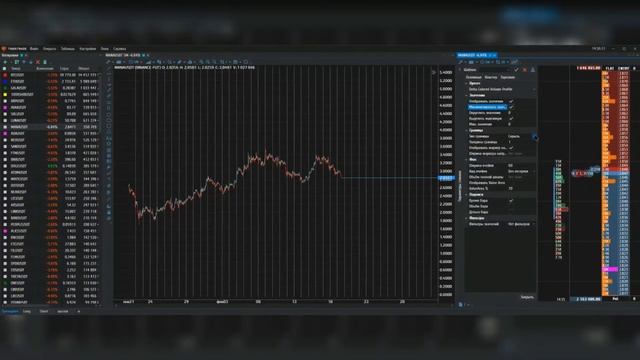640x360 pixels.
Task: Open the Шаблон template combo box
Action: click(x=495, y=70)
